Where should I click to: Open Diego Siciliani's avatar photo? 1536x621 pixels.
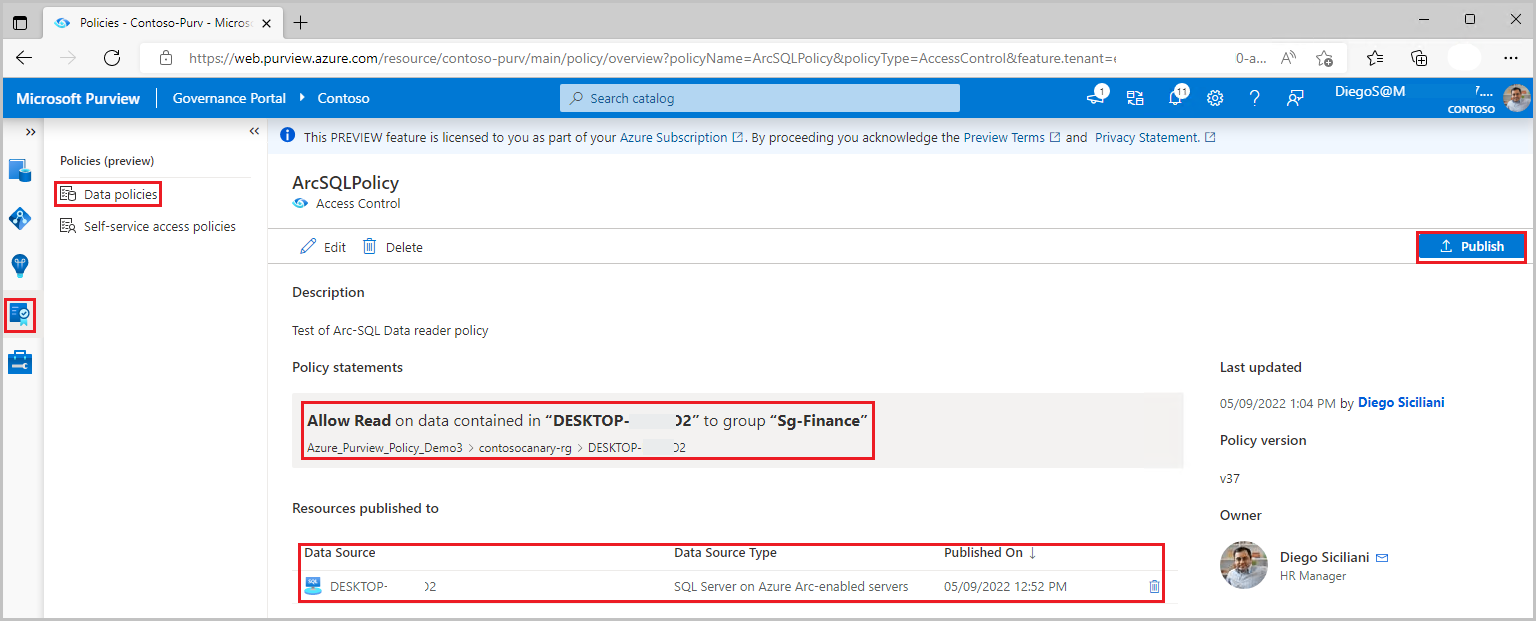tap(1243, 565)
